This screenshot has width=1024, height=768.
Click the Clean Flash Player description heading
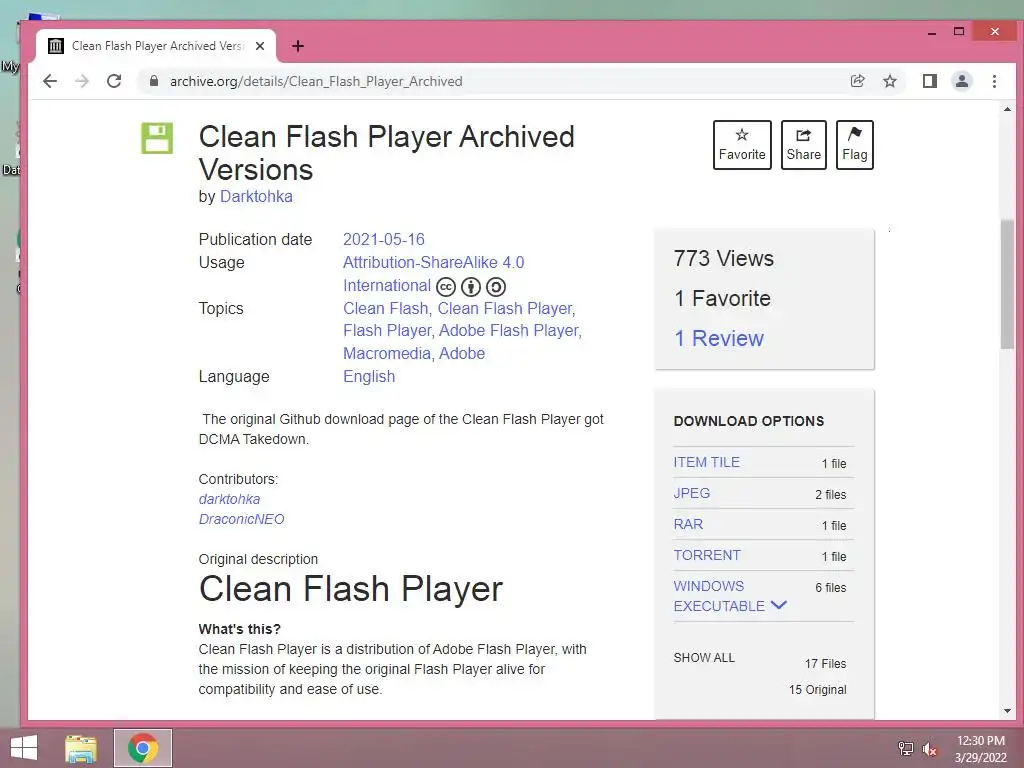pos(351,588)
